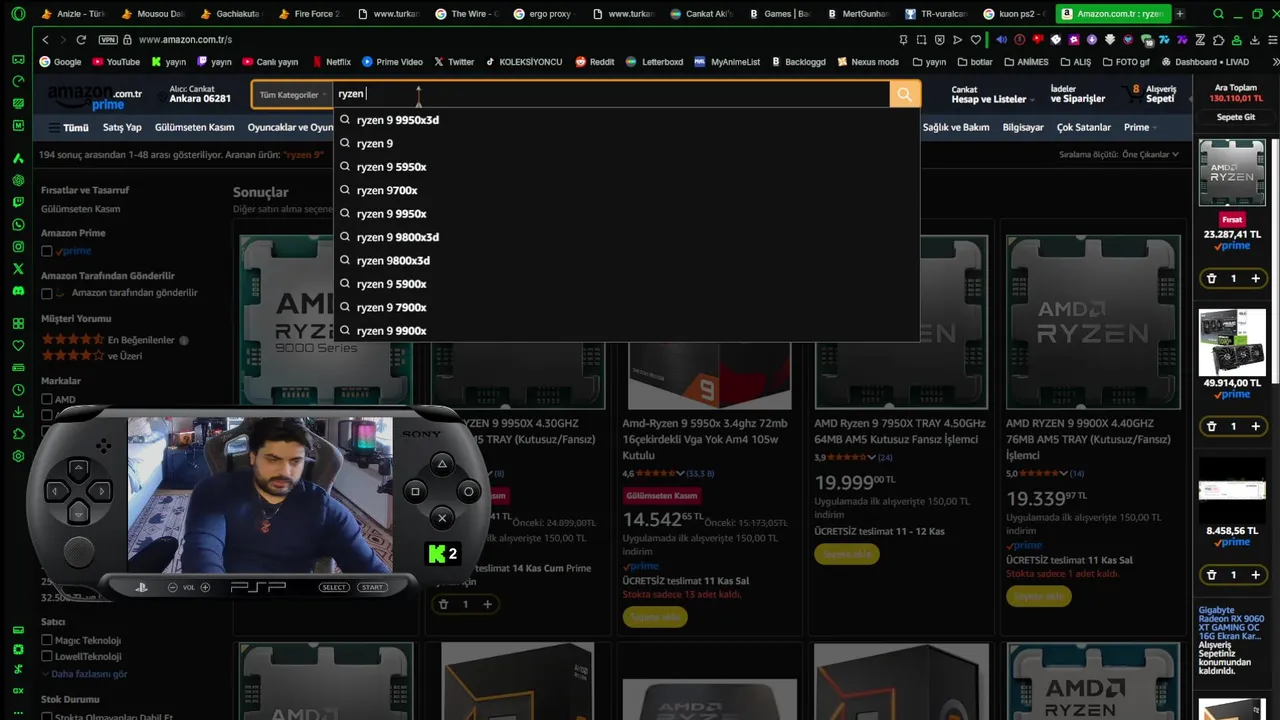Take a snapshot with toolbar capture icon
Screen dimensions: 1280x720
(x=921, y=40)
